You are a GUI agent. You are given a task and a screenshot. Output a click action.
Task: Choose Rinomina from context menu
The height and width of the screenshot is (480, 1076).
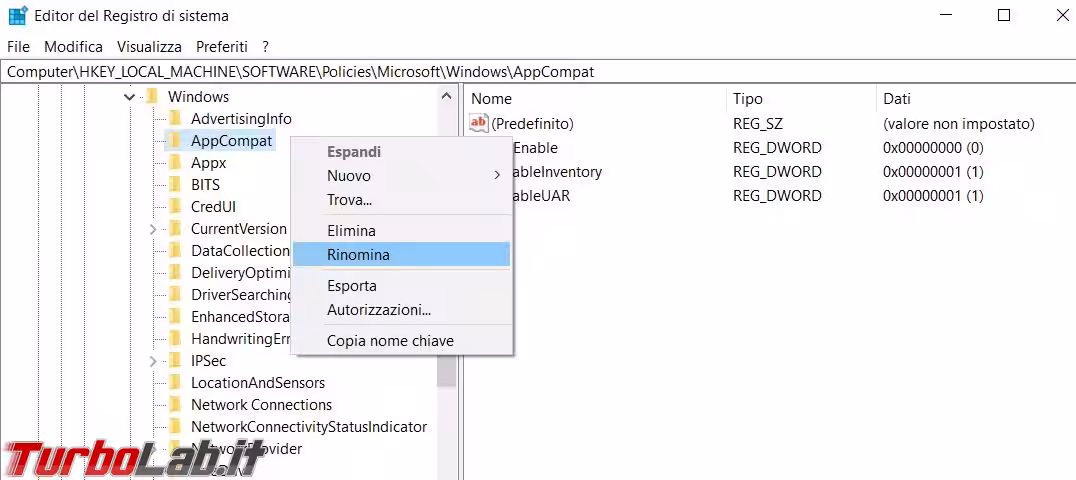[358, 255]
